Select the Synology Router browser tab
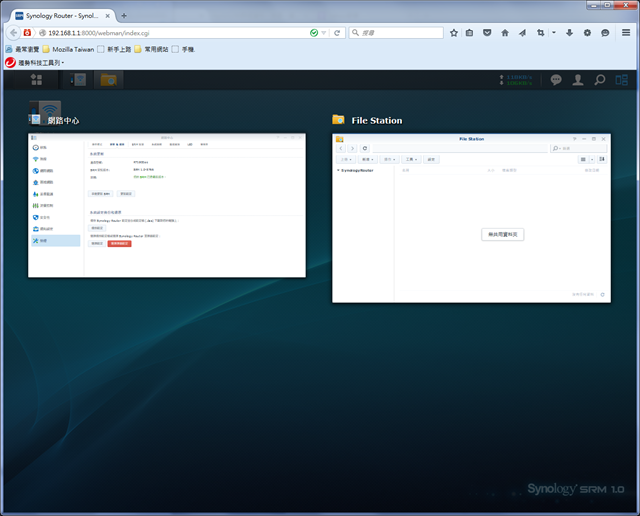 62,16
